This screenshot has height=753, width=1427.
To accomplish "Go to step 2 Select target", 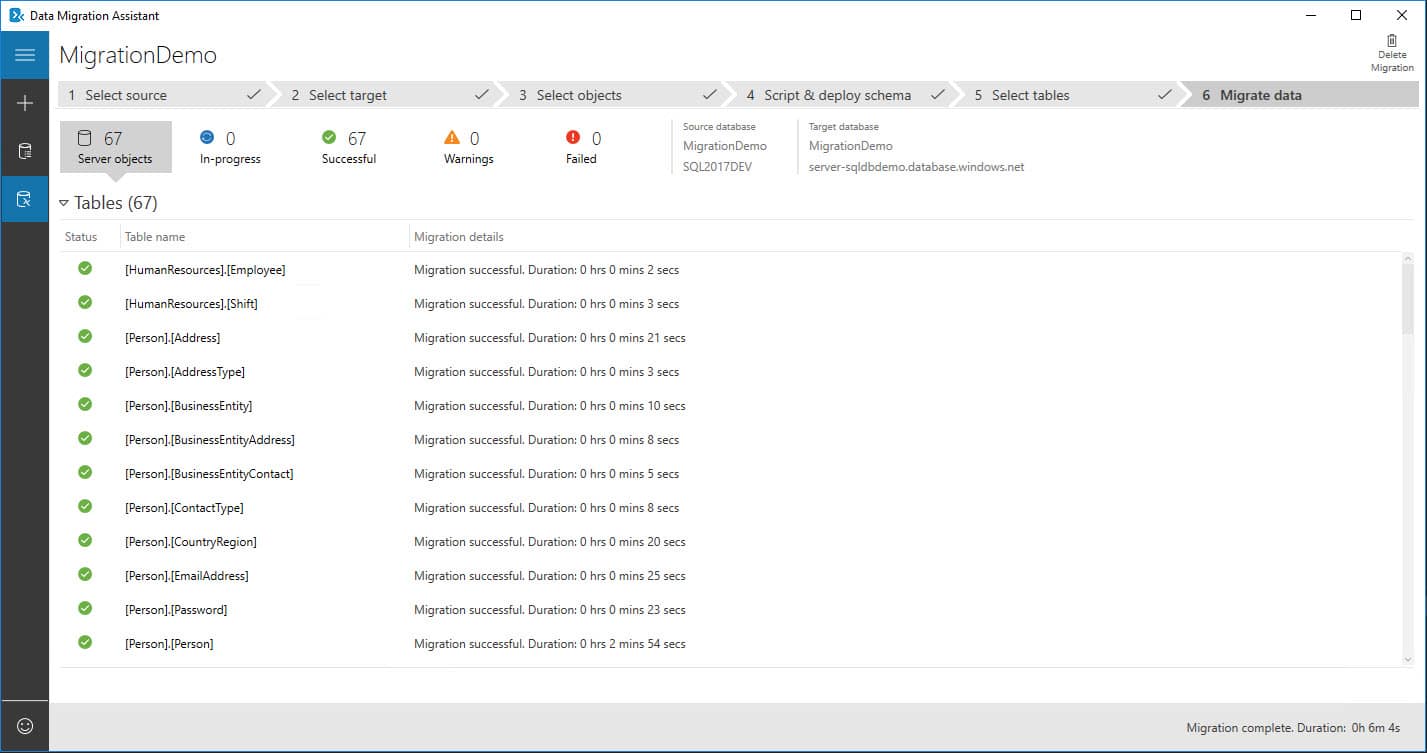I will 388,95.
